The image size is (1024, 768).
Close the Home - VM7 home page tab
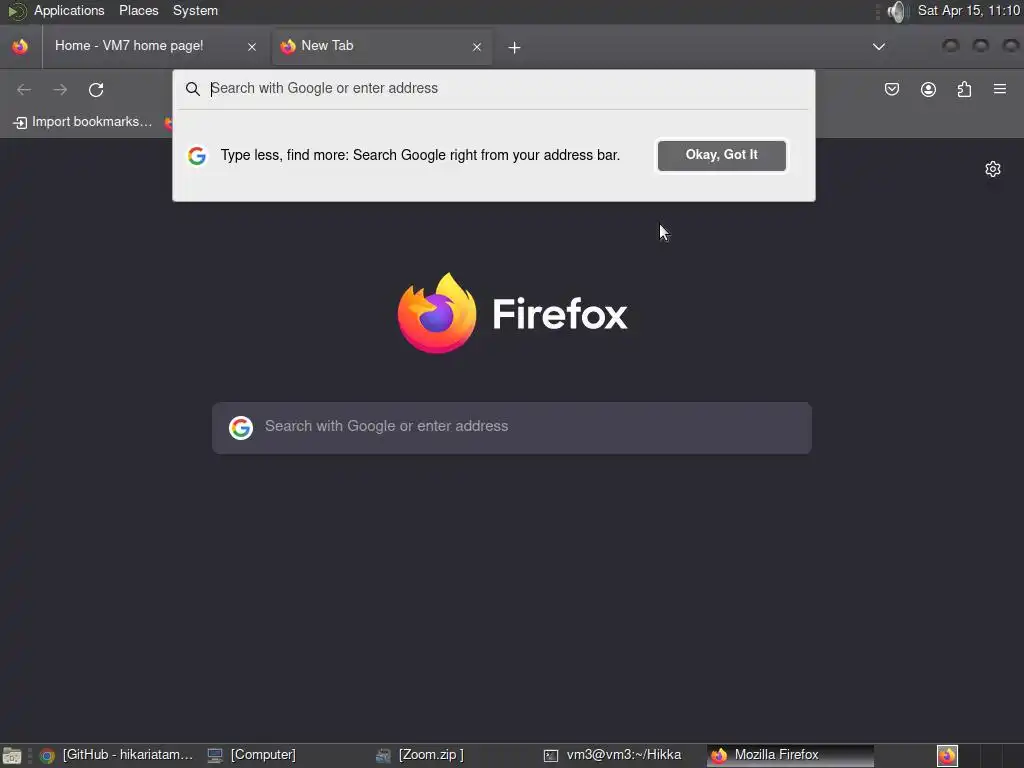click(x=251, y=47)
